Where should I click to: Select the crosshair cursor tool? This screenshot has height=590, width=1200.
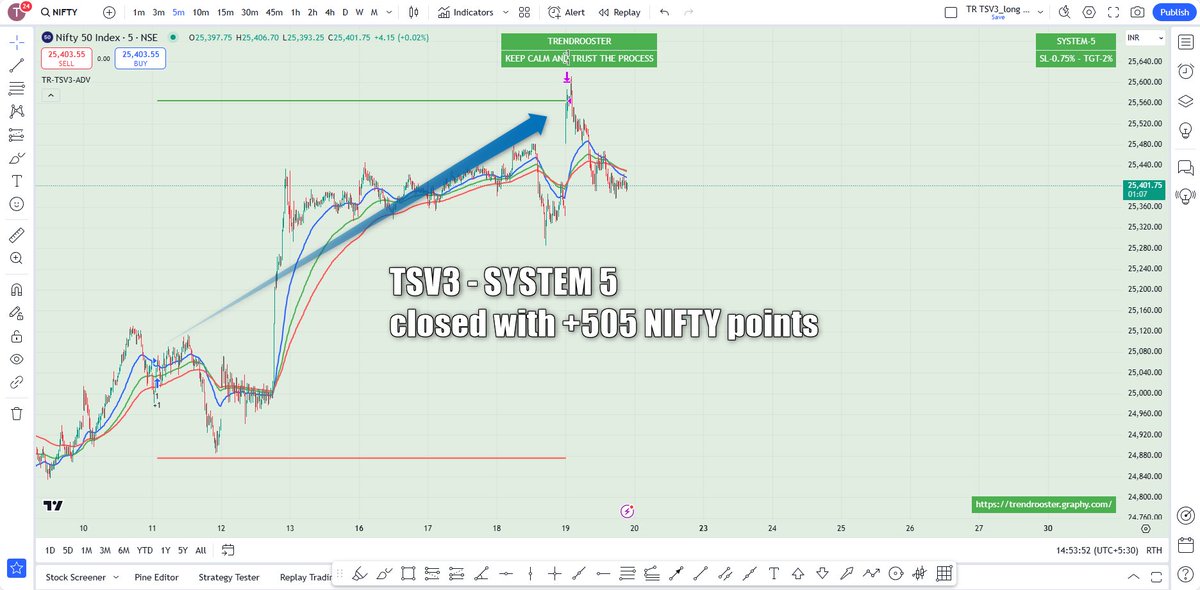[16, 43]
